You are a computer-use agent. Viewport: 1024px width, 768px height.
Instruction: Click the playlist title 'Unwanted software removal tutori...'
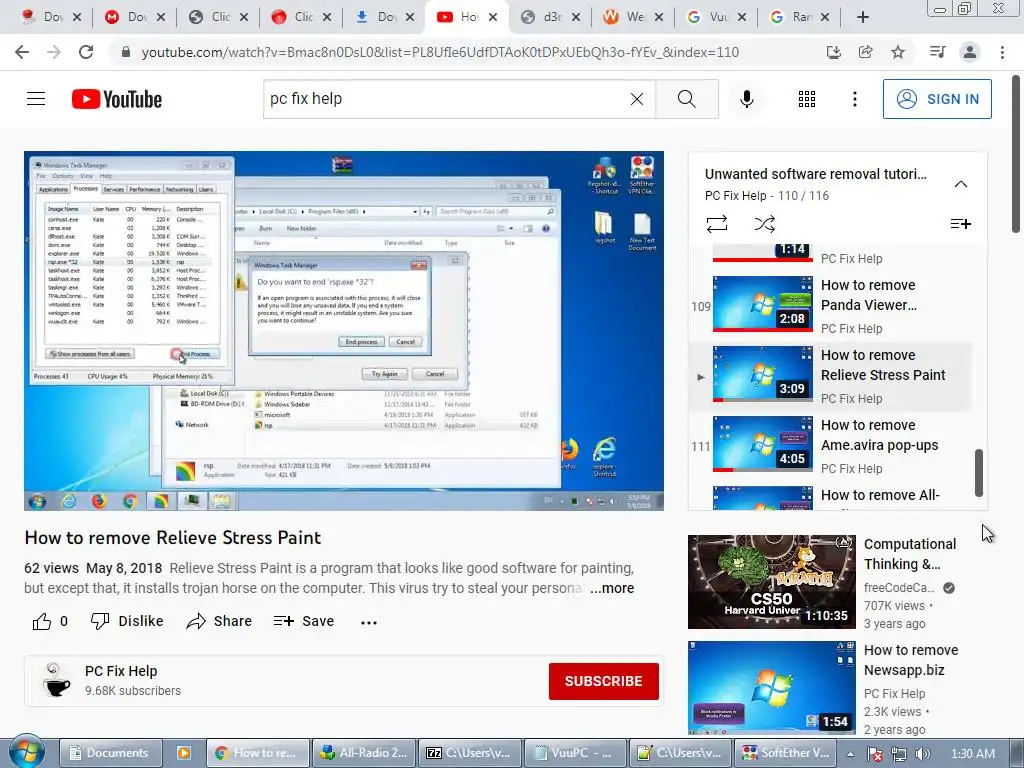(816, 174)
